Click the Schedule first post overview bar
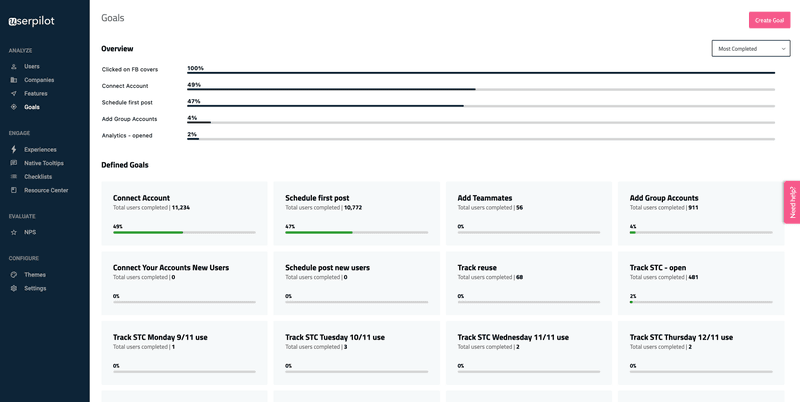The image size is (800, 402). [481, 106]
